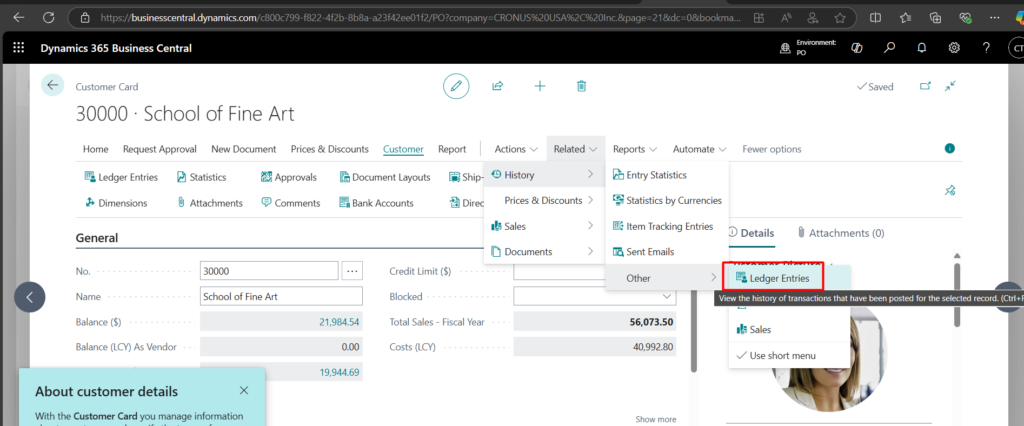Screen dimensions: 1024x426
Task: Click the Name input field
Action: 280,297
